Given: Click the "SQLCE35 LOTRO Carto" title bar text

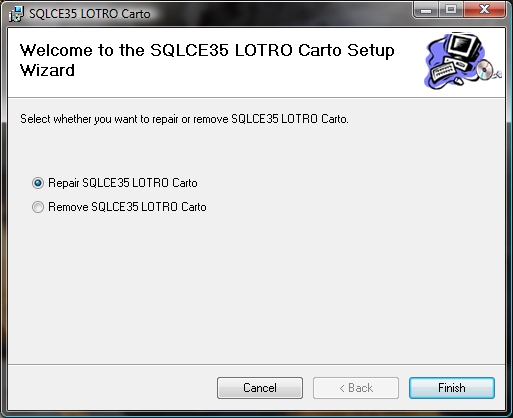Looking at the screenshot, I should (90, 14).
